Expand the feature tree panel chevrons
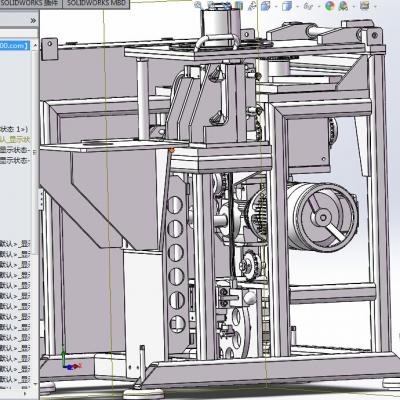This screenshot has height=400, width=400. point(33,21)
